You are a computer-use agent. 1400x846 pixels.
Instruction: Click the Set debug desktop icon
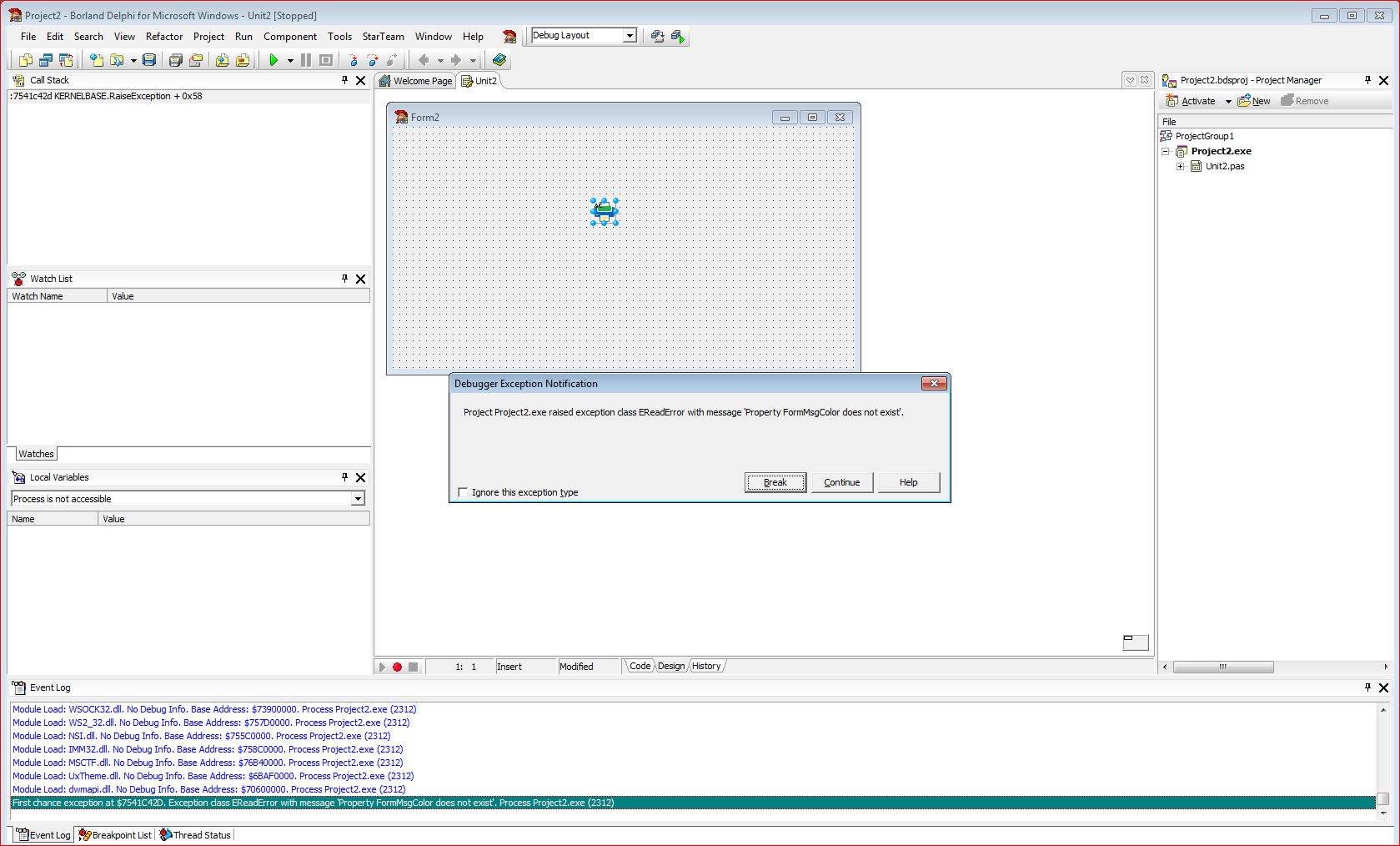click(678, 36)
